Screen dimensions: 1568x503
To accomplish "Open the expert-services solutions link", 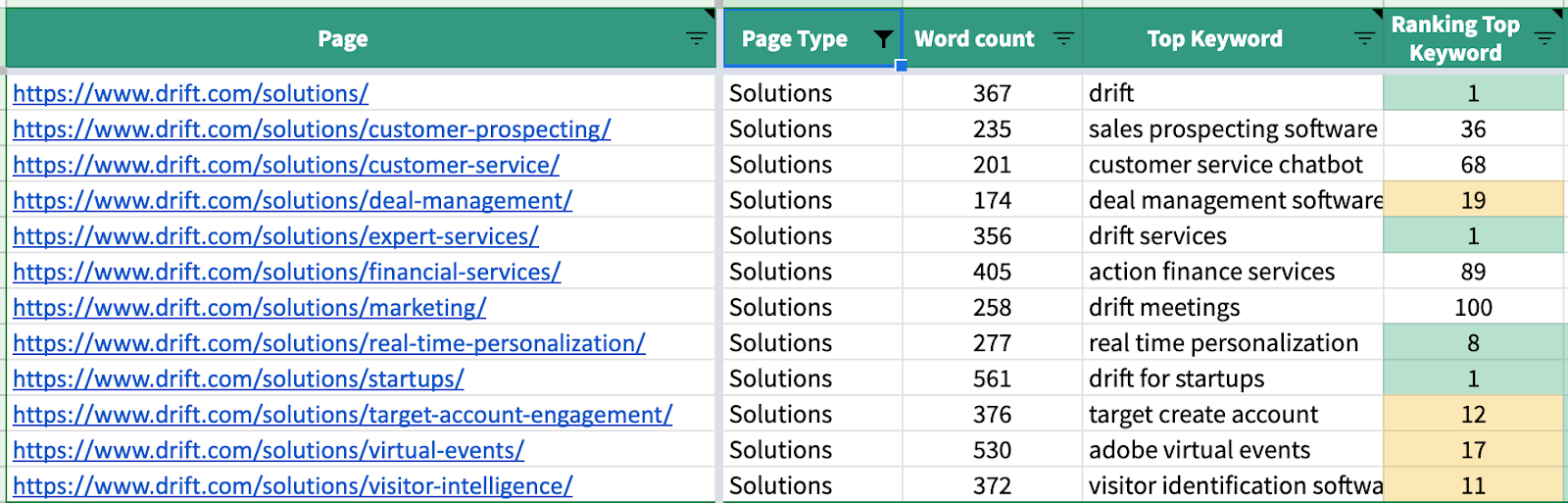I will click(275, 236).
